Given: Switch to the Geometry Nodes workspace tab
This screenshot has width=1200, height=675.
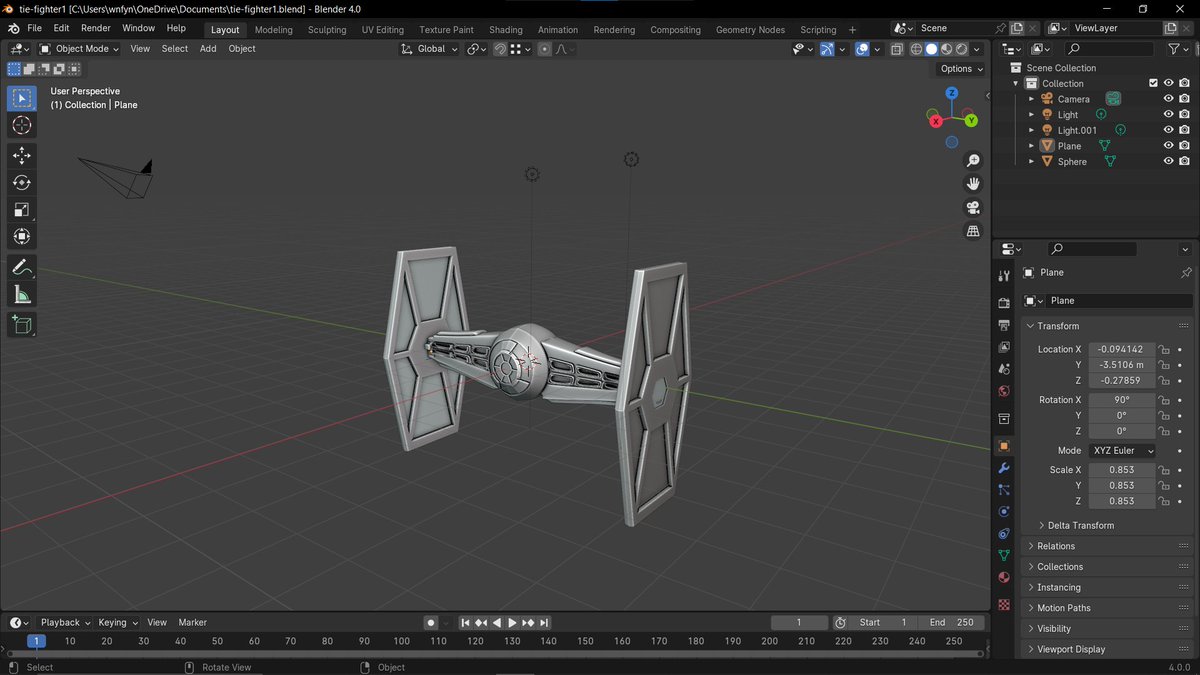Looking at the screenshot, I should (x=750, y=29).
